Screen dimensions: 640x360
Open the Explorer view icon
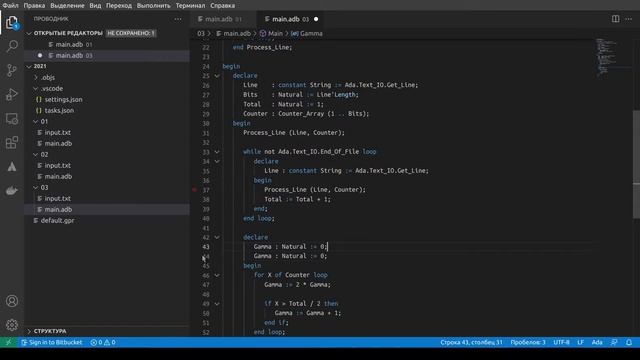click(x=12, y=22)
